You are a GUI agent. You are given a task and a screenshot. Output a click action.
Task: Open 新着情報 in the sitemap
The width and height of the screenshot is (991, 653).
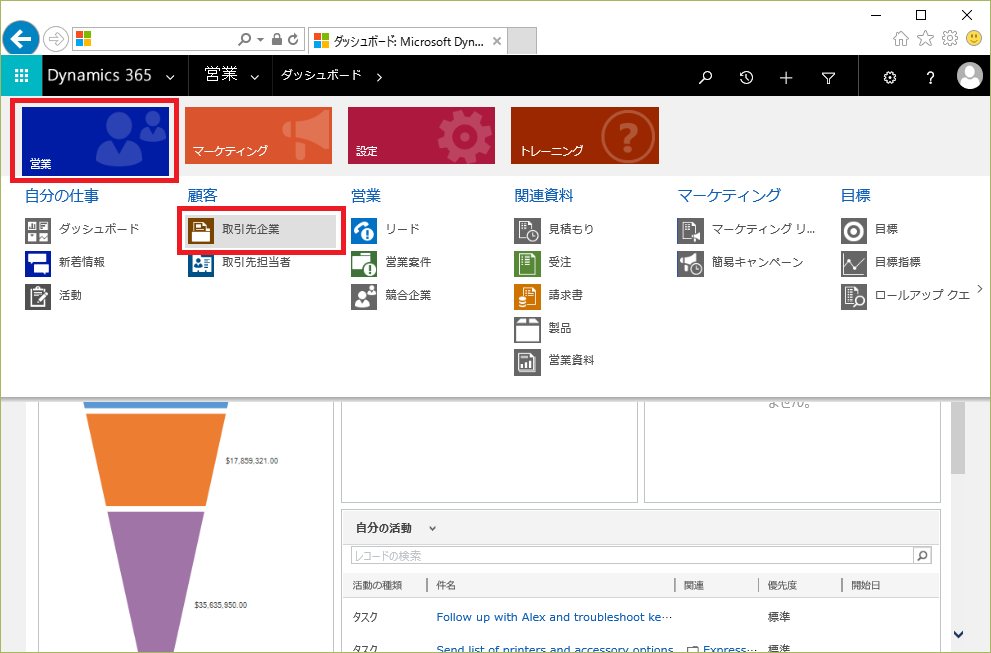(65, 262)
